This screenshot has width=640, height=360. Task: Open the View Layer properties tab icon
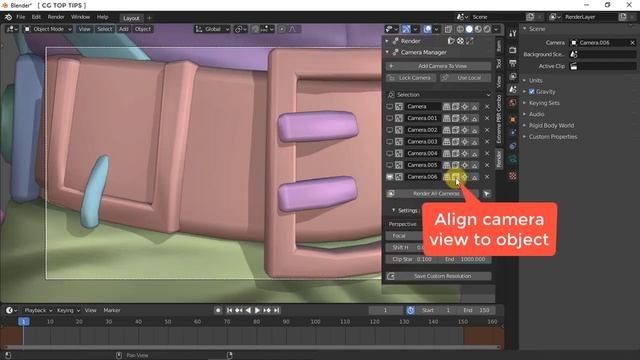[x=513, y=76]
